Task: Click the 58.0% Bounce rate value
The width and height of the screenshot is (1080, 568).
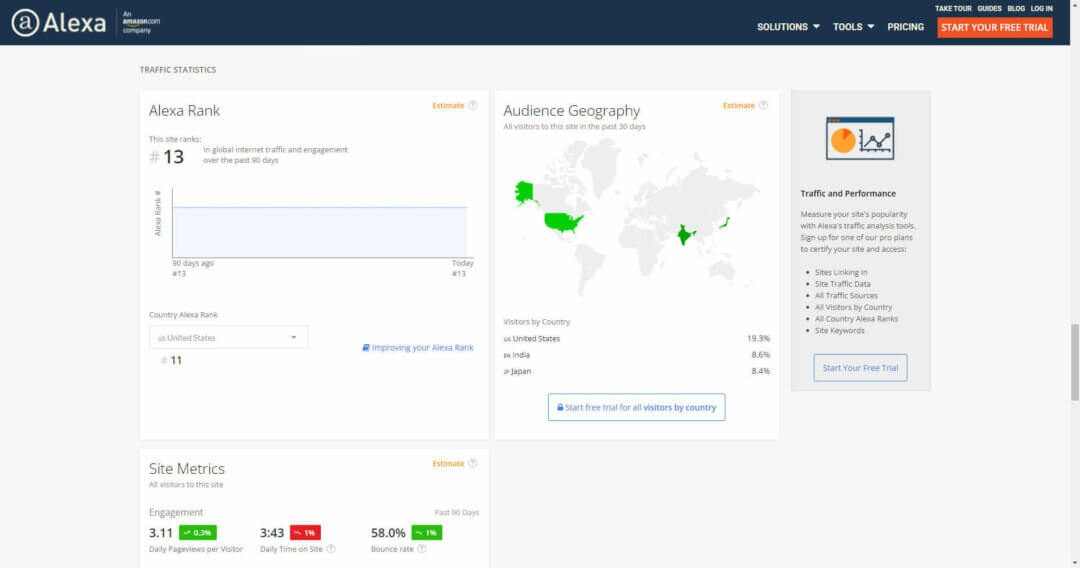Action: click(x=388, y=533)
